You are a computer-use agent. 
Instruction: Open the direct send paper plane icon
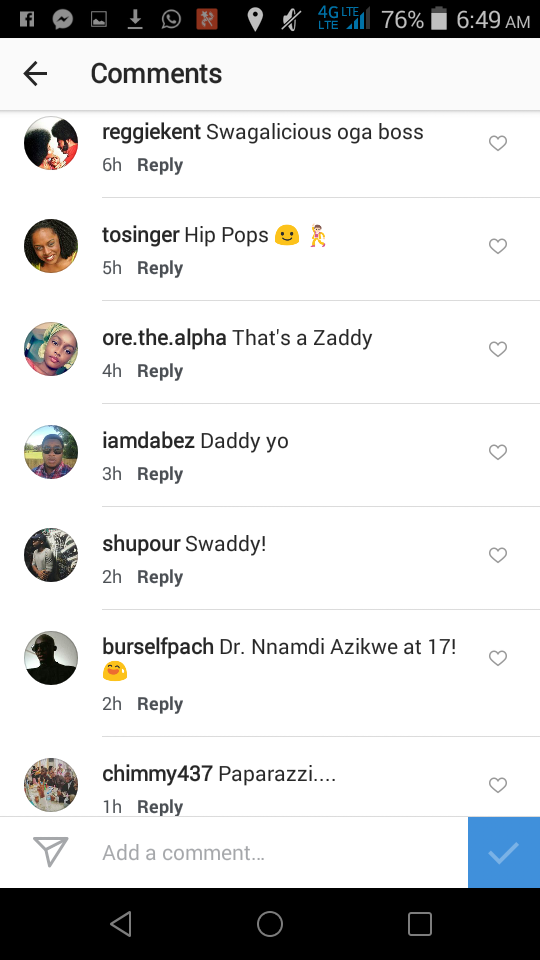50,852
